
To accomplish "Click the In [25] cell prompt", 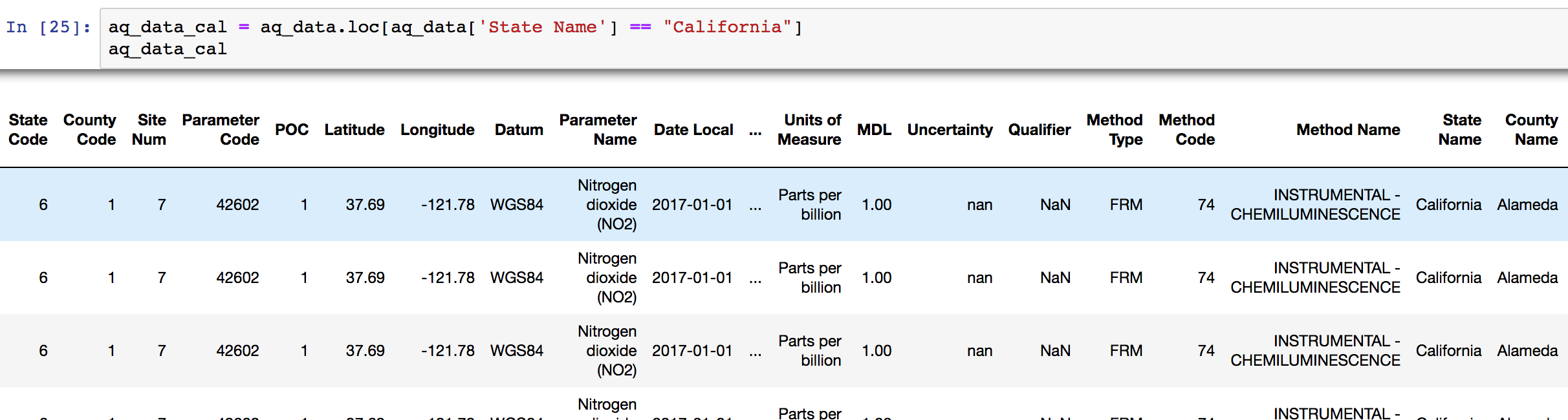I will tap(48, 27).
